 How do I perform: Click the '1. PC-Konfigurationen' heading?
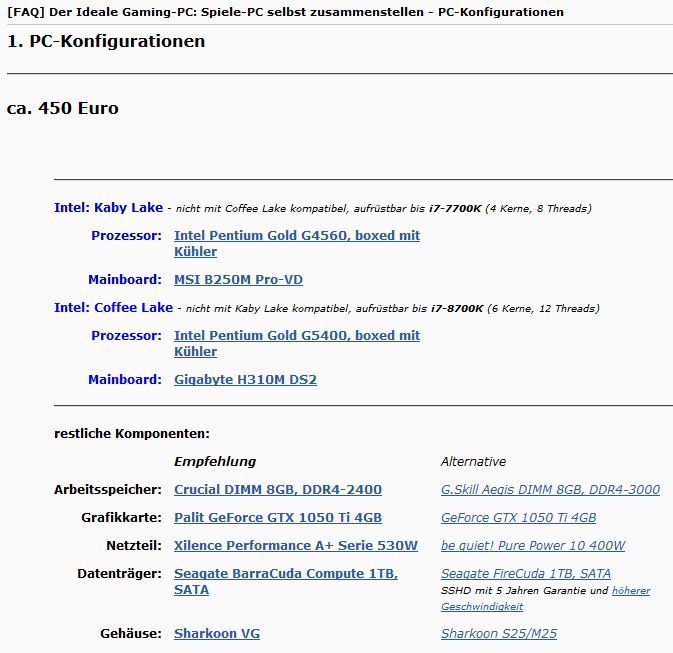(x=106, y=41)
